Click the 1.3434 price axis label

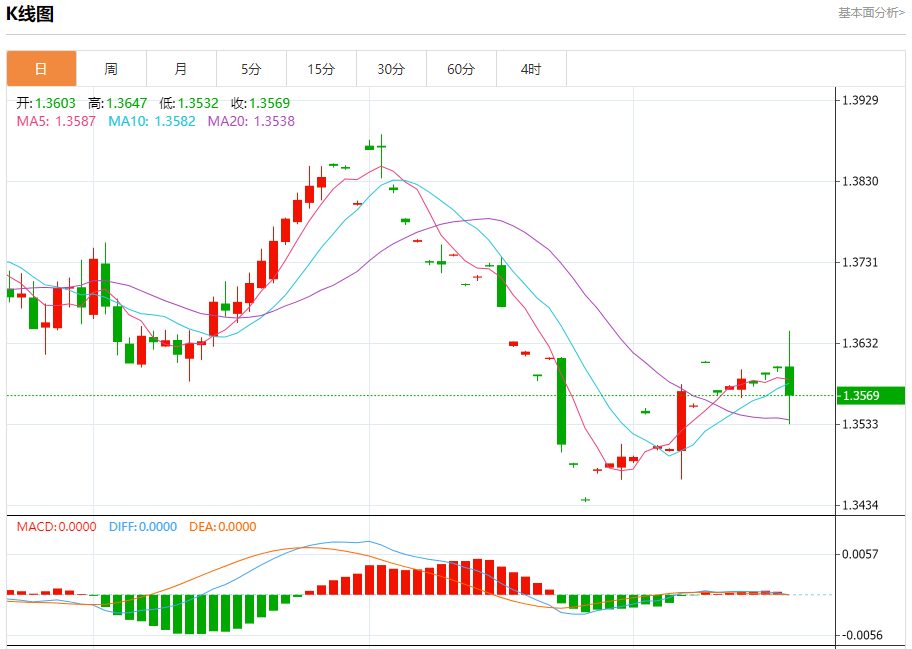[860, 505]
